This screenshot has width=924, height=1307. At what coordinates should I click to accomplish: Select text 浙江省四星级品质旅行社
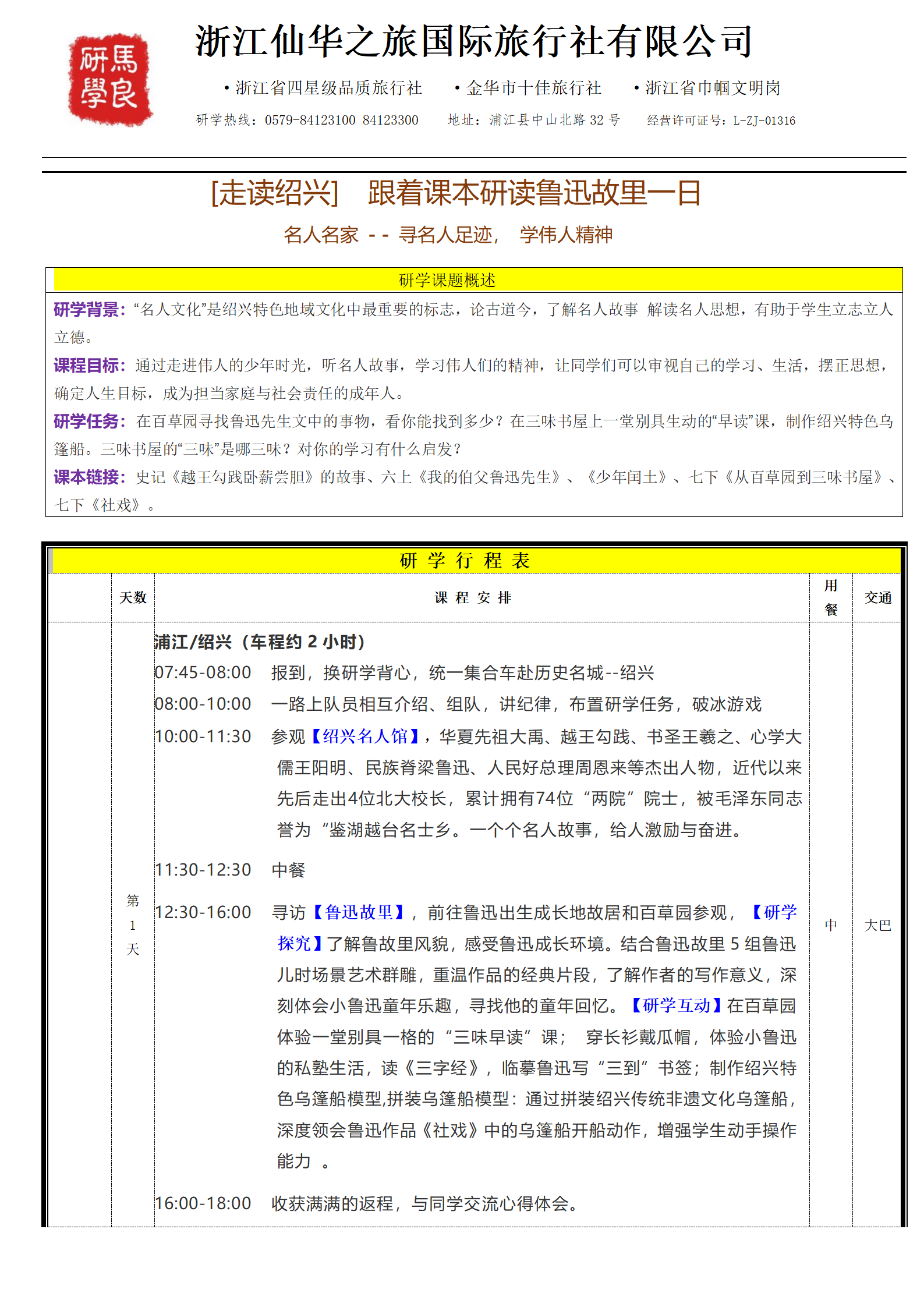pos(329,88)
